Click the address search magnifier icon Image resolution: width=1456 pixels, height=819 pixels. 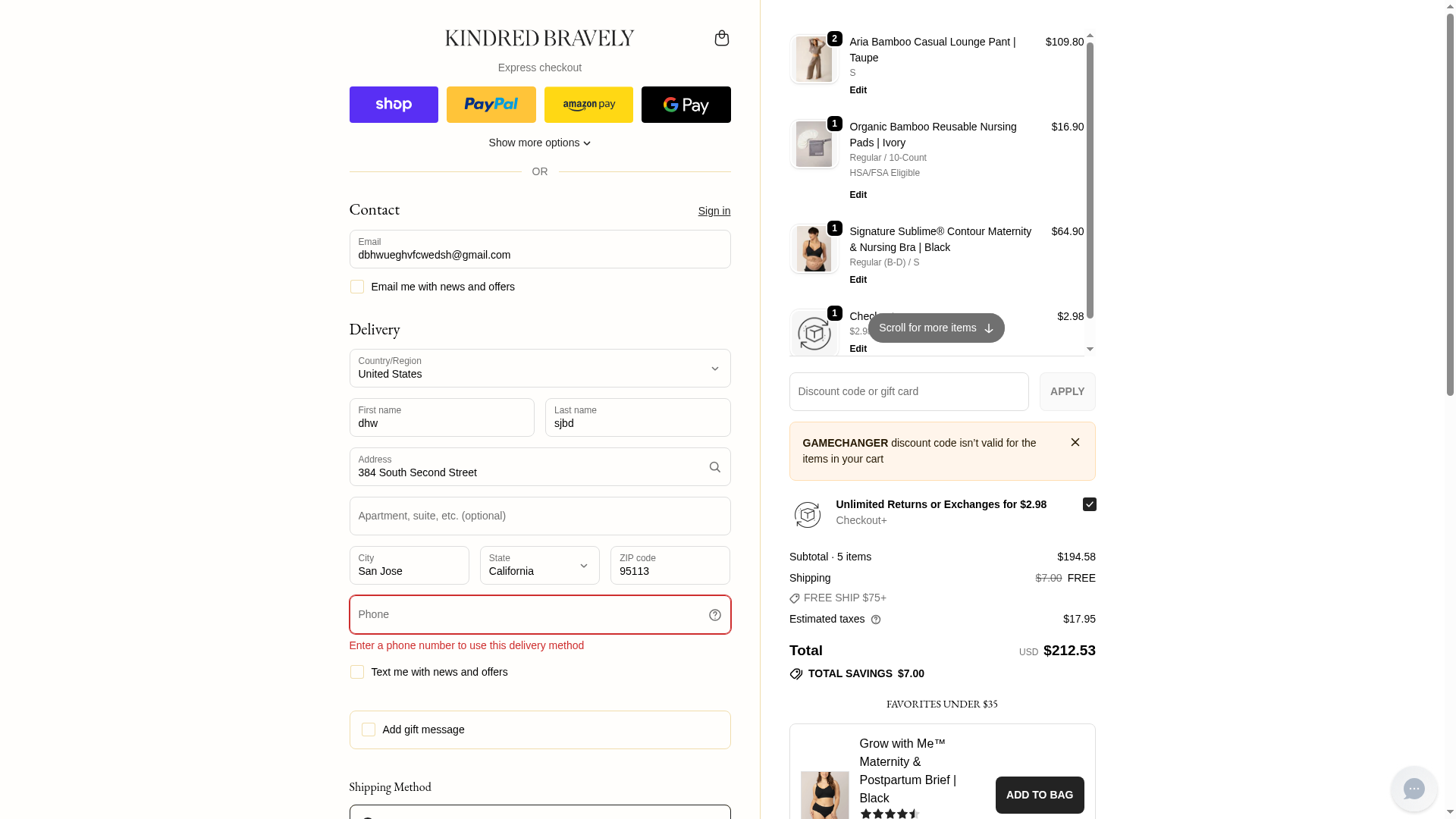point(714,467)
